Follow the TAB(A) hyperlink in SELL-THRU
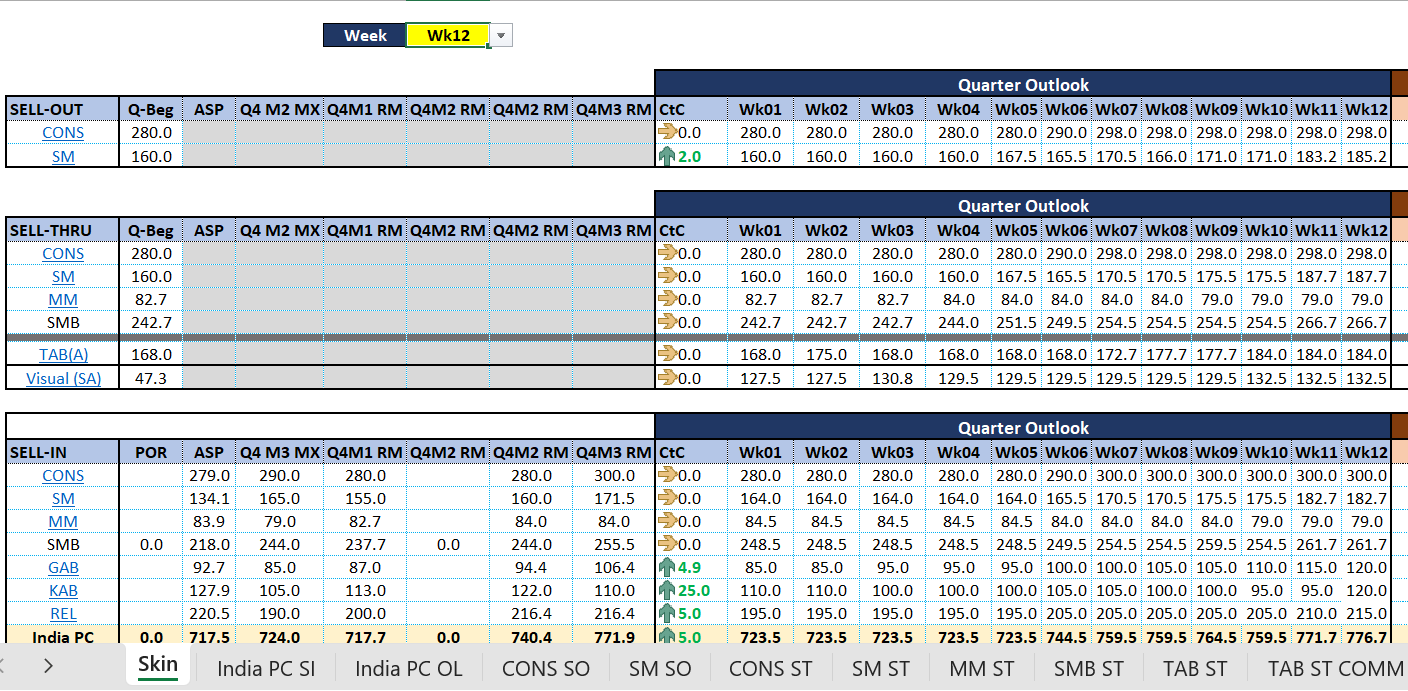Image resolution: width=1408 pixels, height=691 pixels. pyautogui.click(x=63, y=355)
